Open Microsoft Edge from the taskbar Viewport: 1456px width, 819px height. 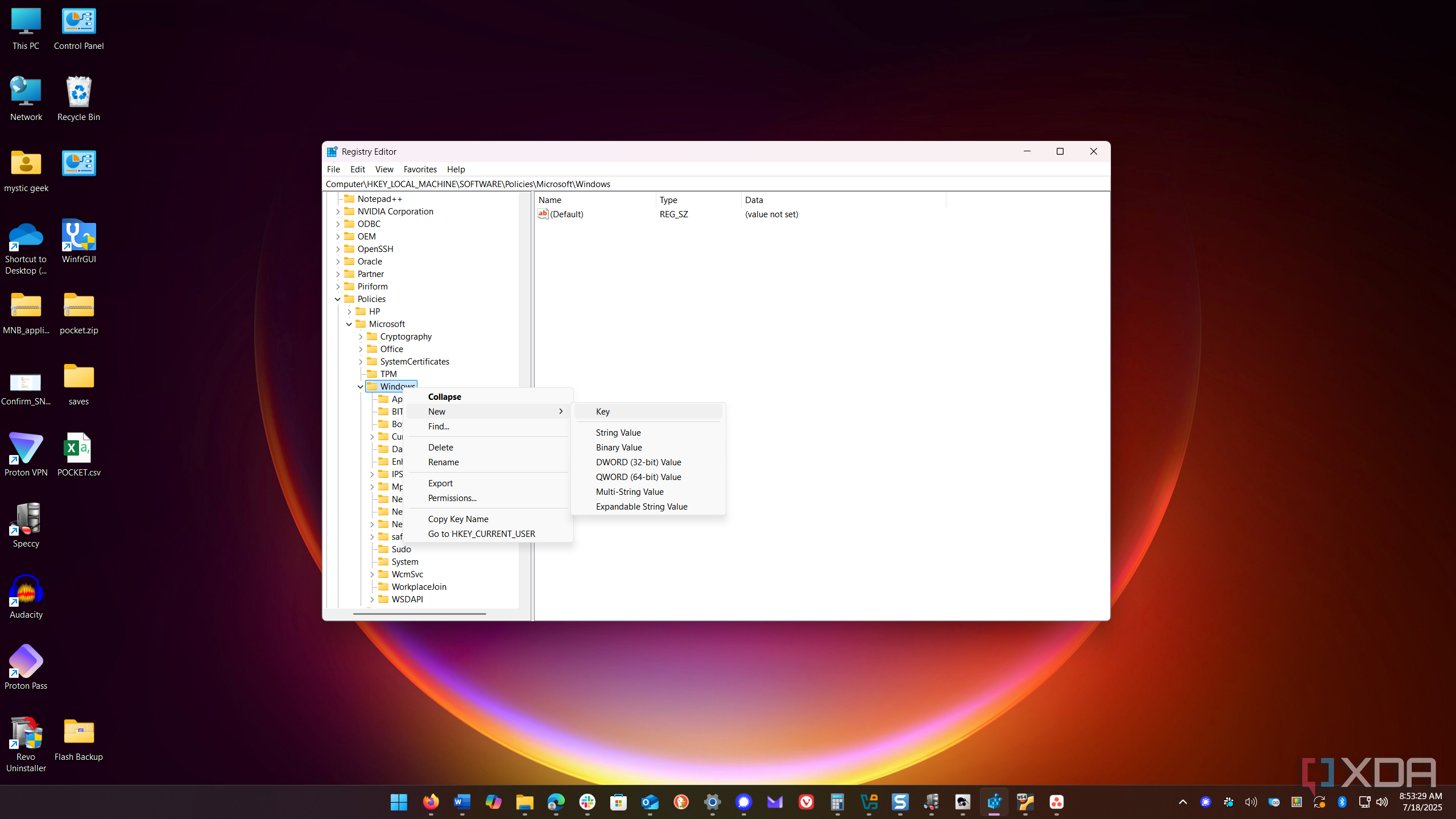[556, 802]
